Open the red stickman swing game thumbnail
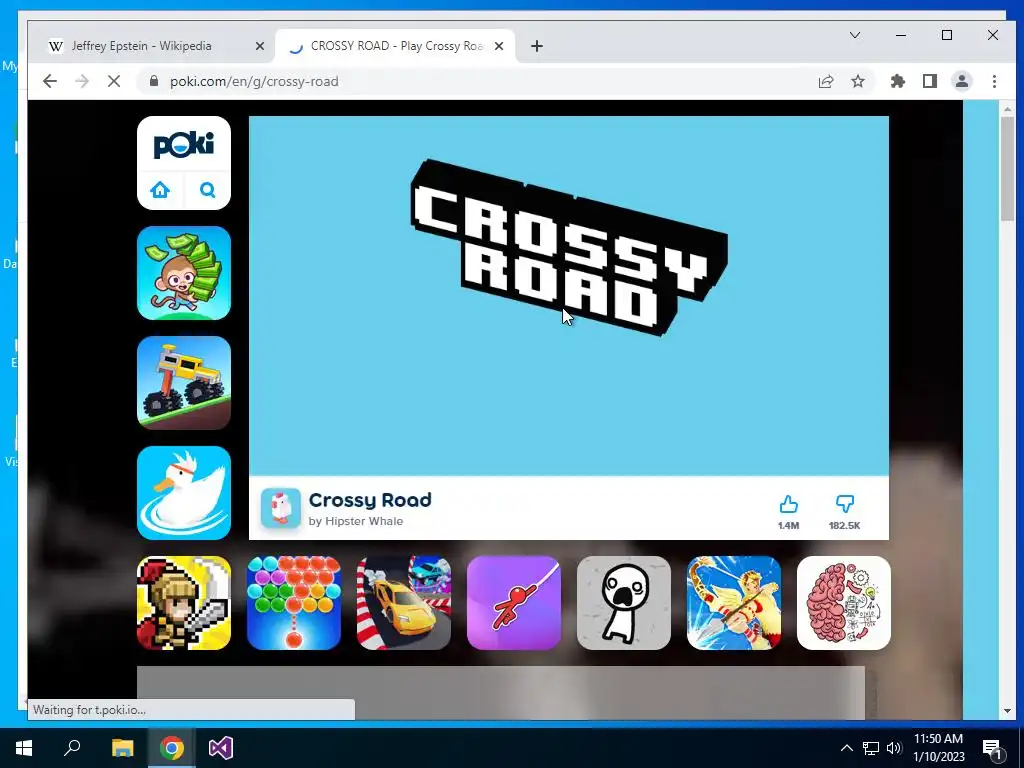Image resolution: width=1024 pixels, height=768 pixels. (514, 603)
